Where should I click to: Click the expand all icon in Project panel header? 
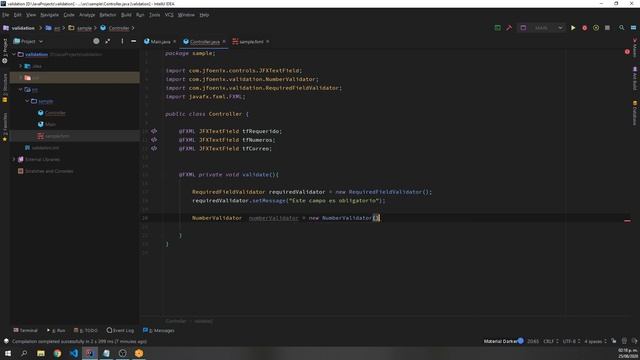pos(108,41)
